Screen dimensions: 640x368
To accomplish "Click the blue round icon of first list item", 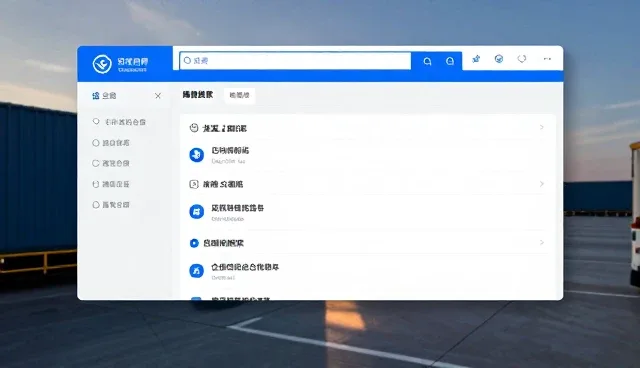I will click(x=196, y=155).
